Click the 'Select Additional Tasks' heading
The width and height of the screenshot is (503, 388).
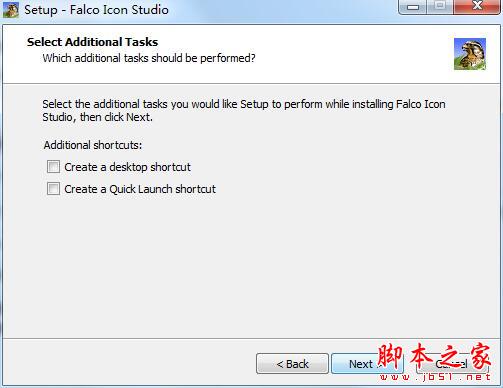(x=92, y=42)
